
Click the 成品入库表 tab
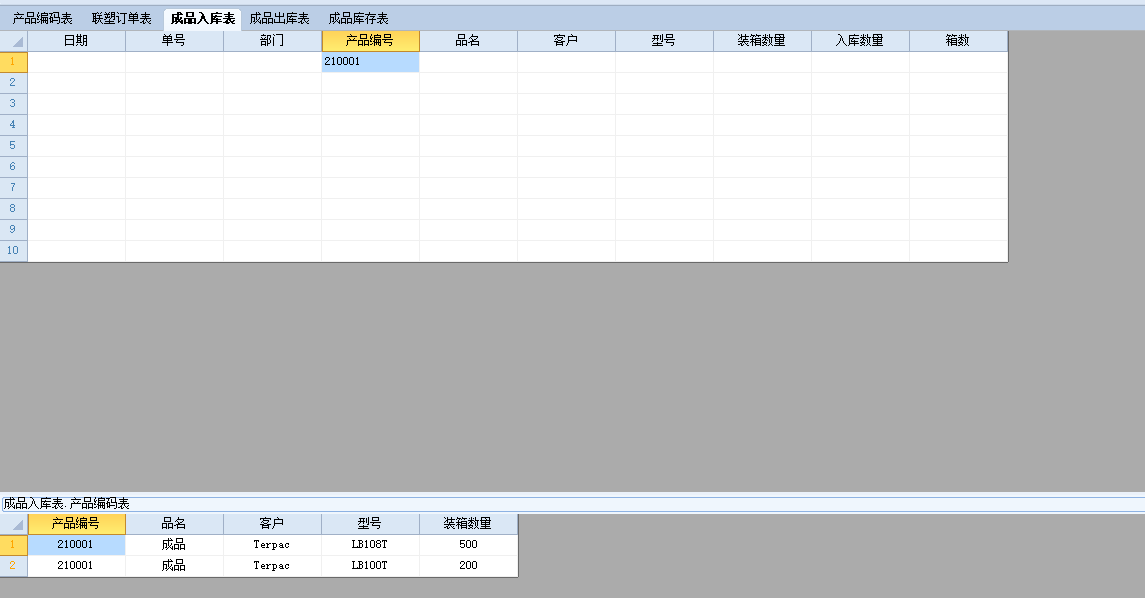(202, 19)
